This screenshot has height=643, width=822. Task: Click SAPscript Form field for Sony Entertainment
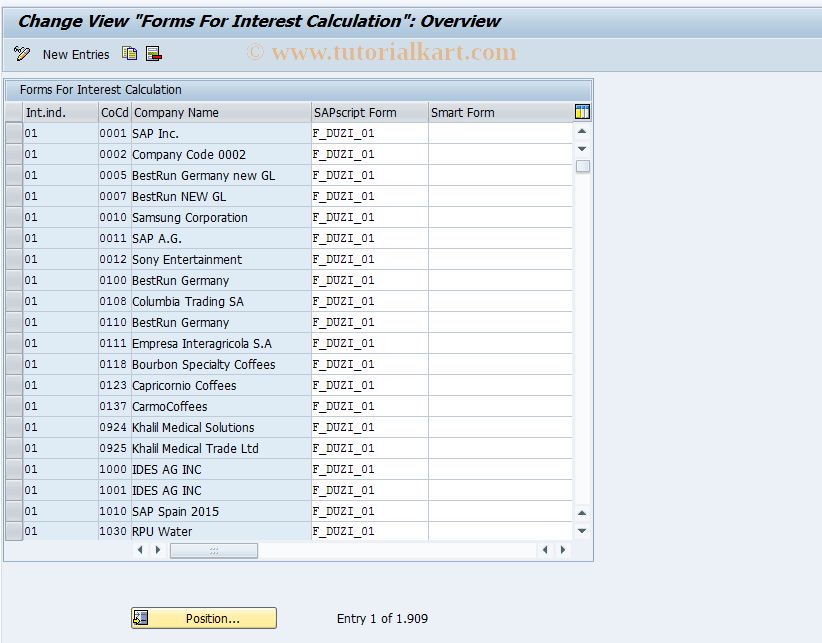(x=370, y=259)
